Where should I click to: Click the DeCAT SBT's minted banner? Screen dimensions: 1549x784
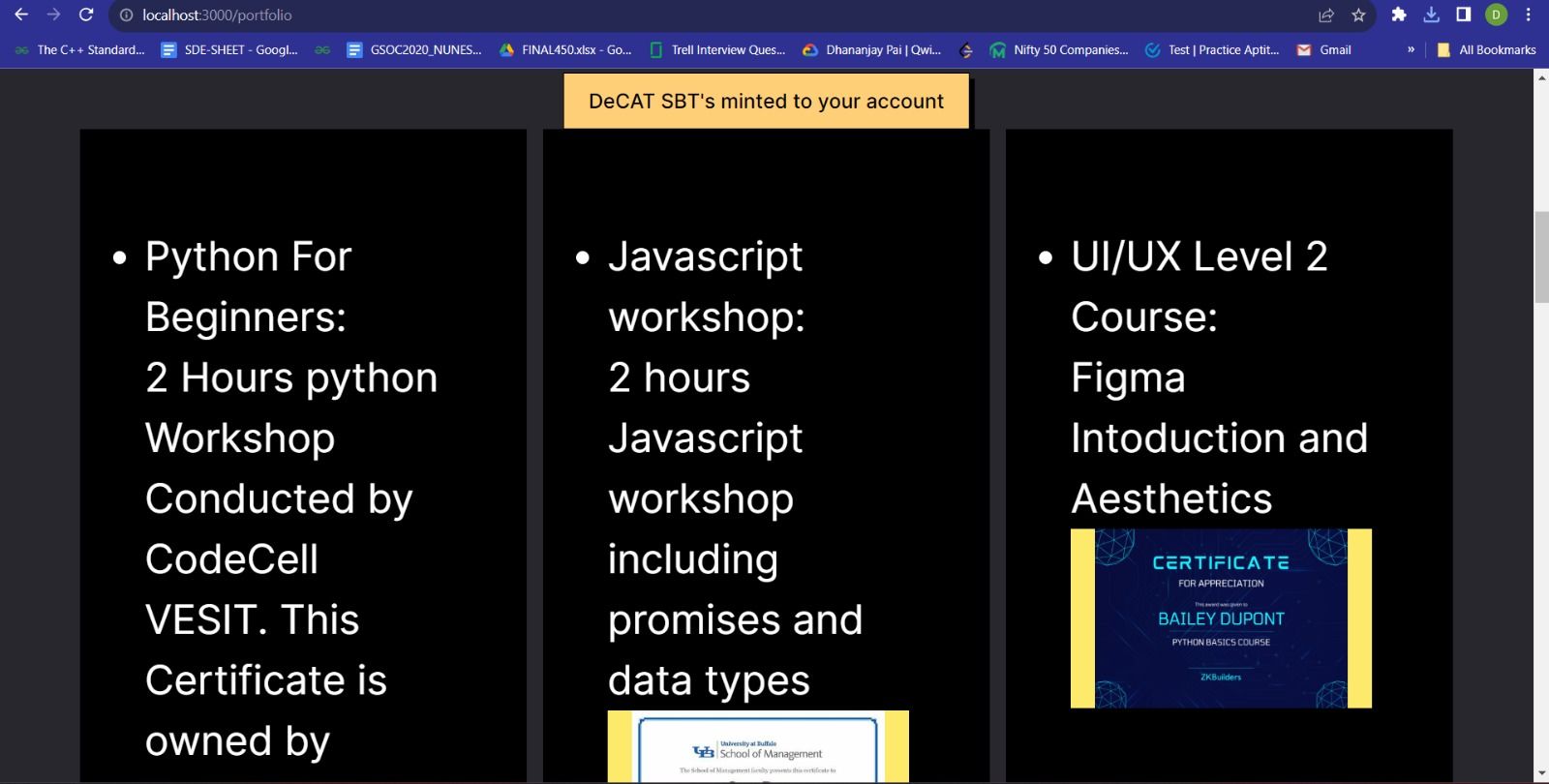click(766, 101)
